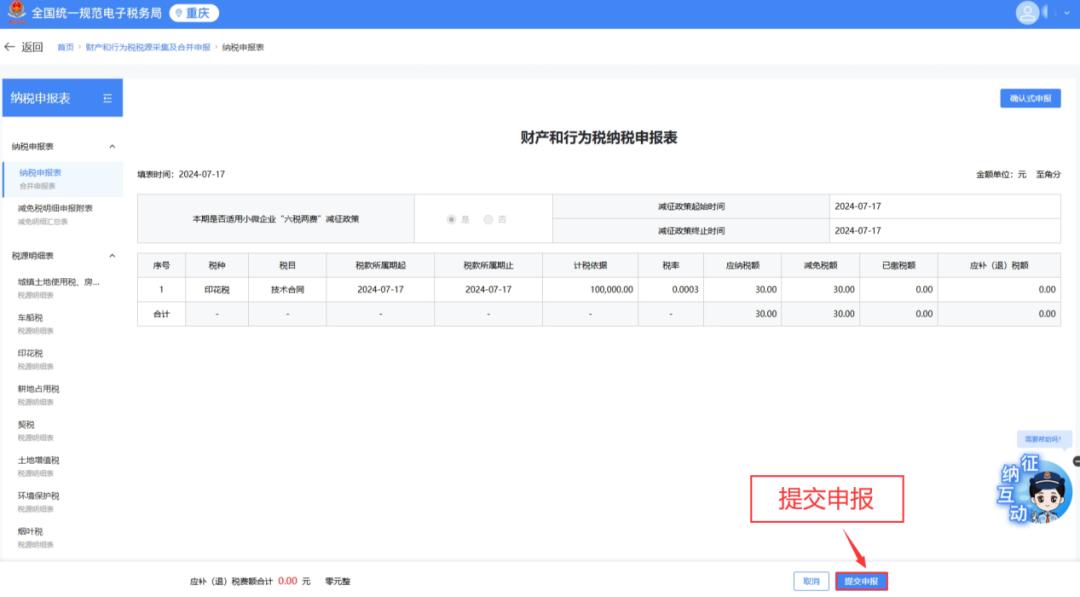The height and width of the screenshot is (597, 1080).
Task: Select the 是 radio option
Action: pyautogui.click(x=452, y=219)
